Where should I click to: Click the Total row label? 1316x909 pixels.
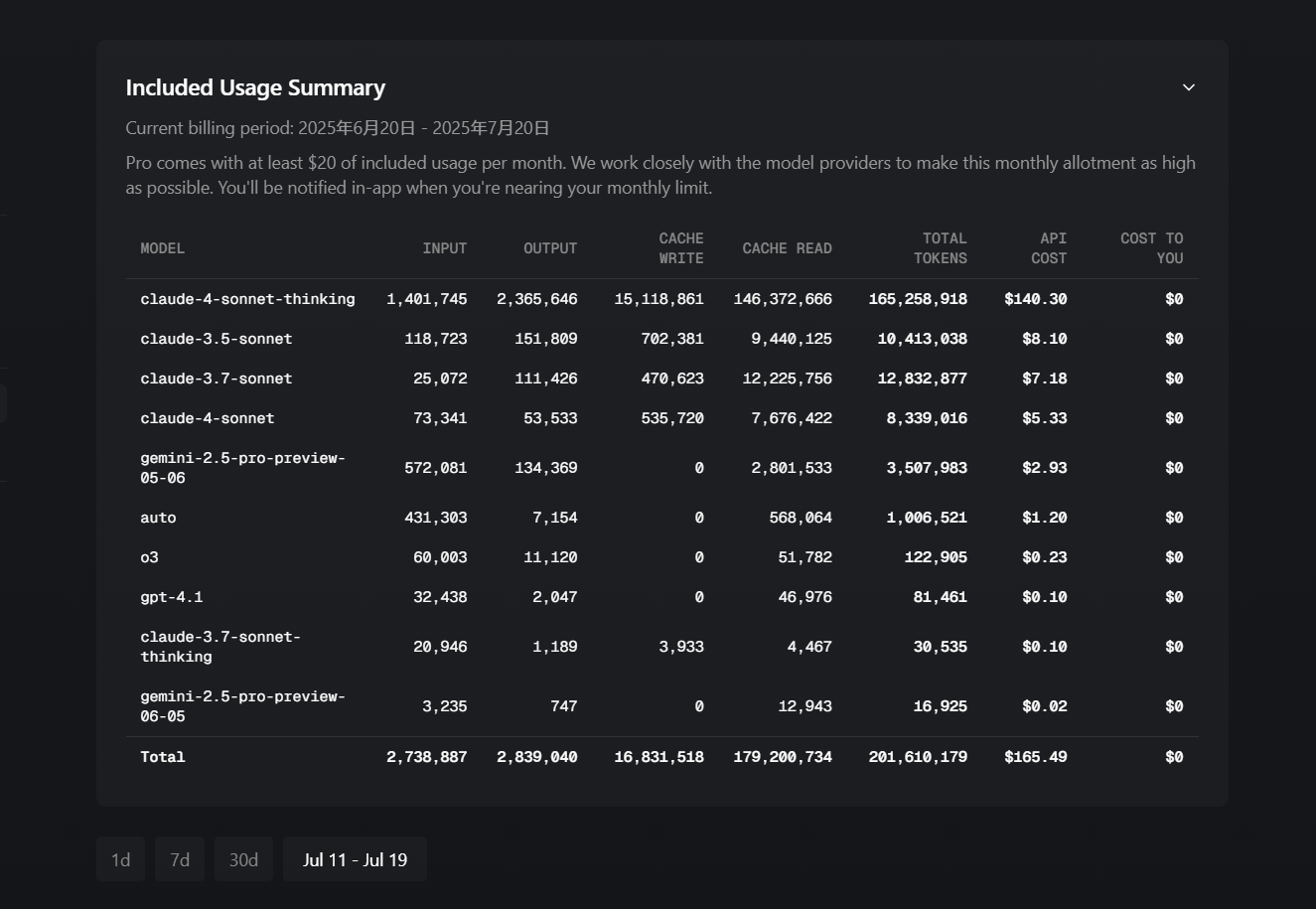tap(163, 757)
